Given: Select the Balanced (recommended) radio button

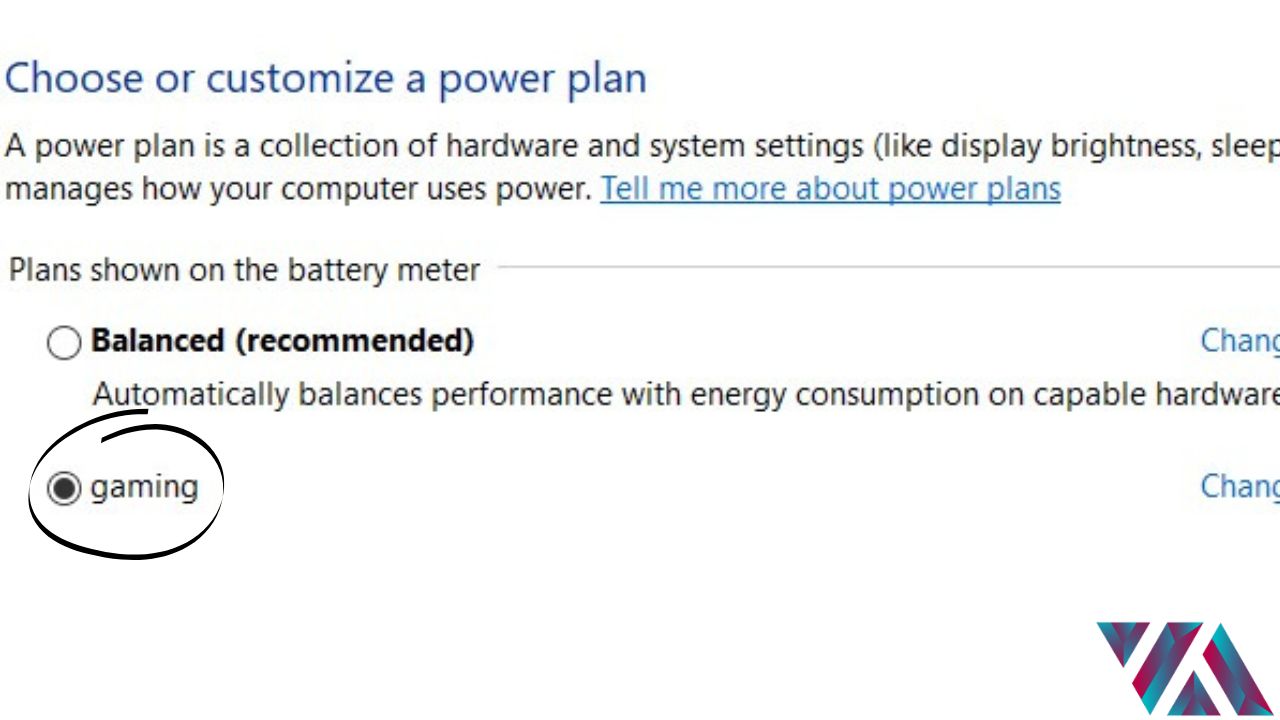Looking at the screenshot, I should tap(64, 343).
